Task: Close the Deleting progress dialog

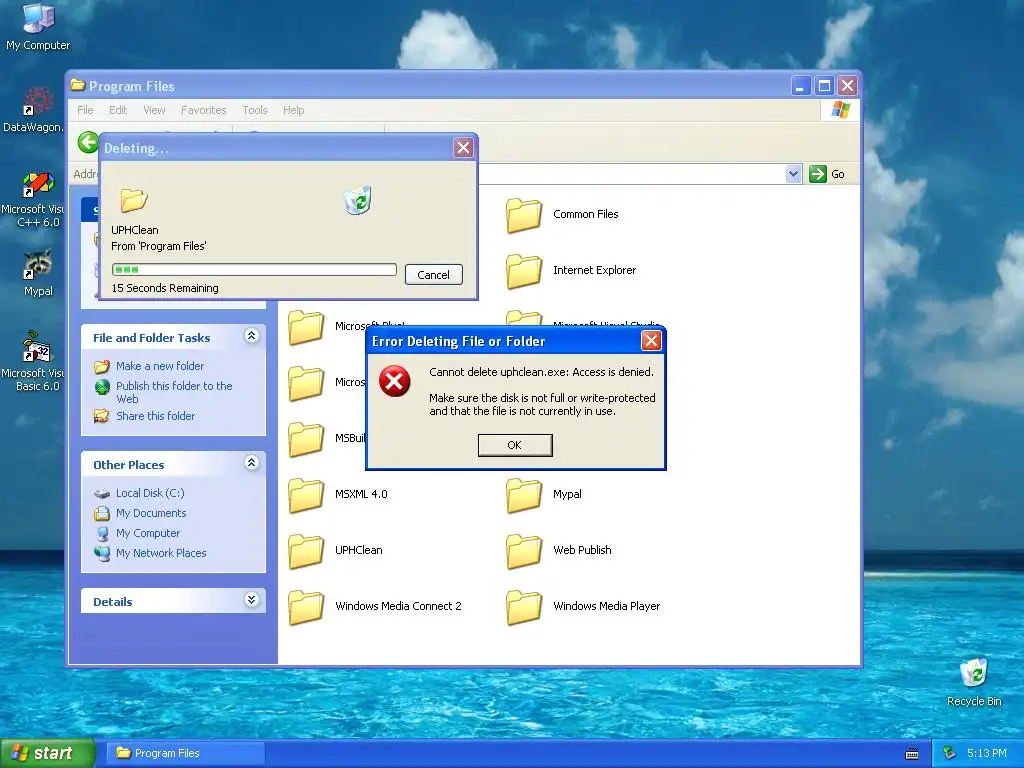Action: pos(463,148)
